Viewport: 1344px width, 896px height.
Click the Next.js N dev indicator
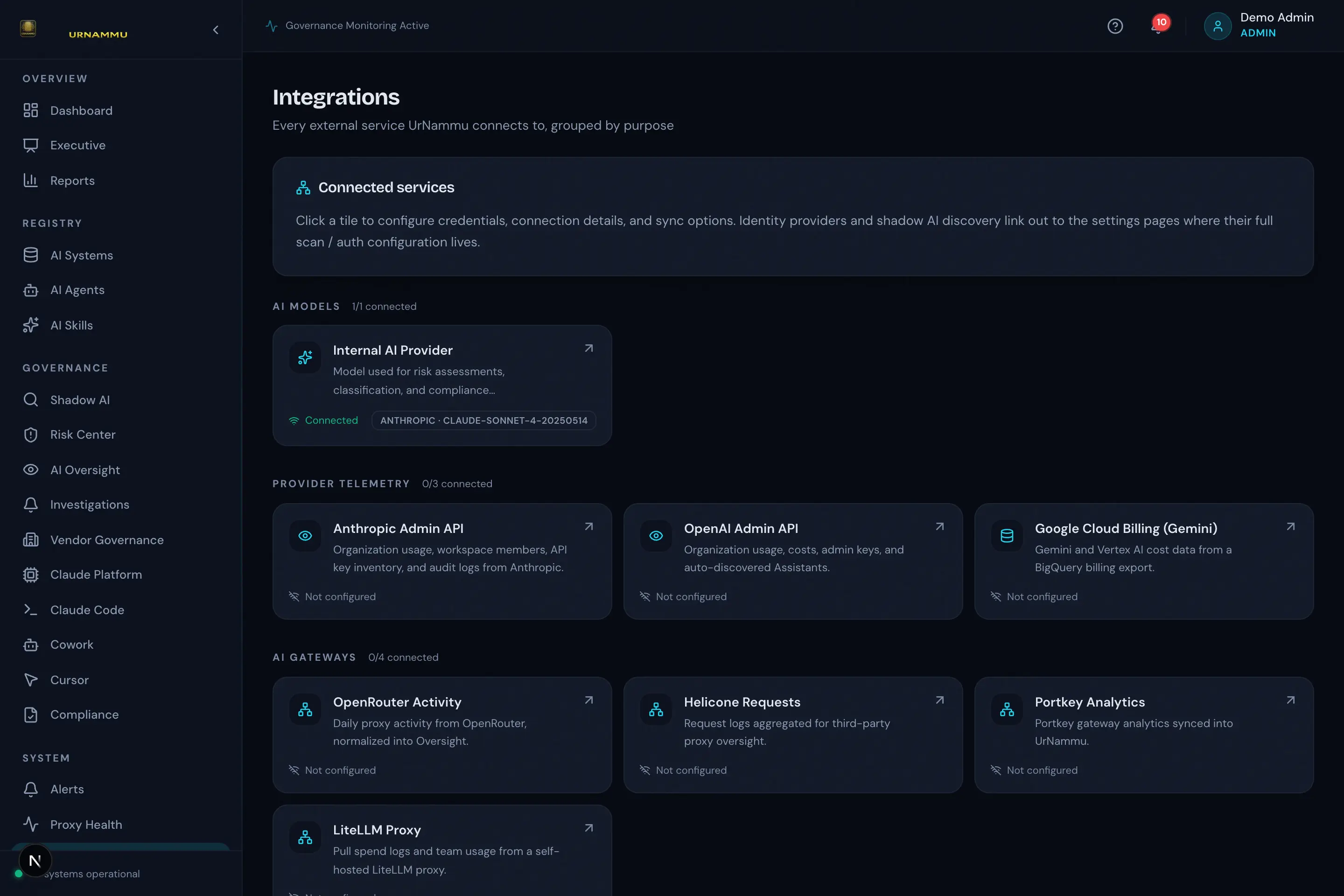(35, 861)
